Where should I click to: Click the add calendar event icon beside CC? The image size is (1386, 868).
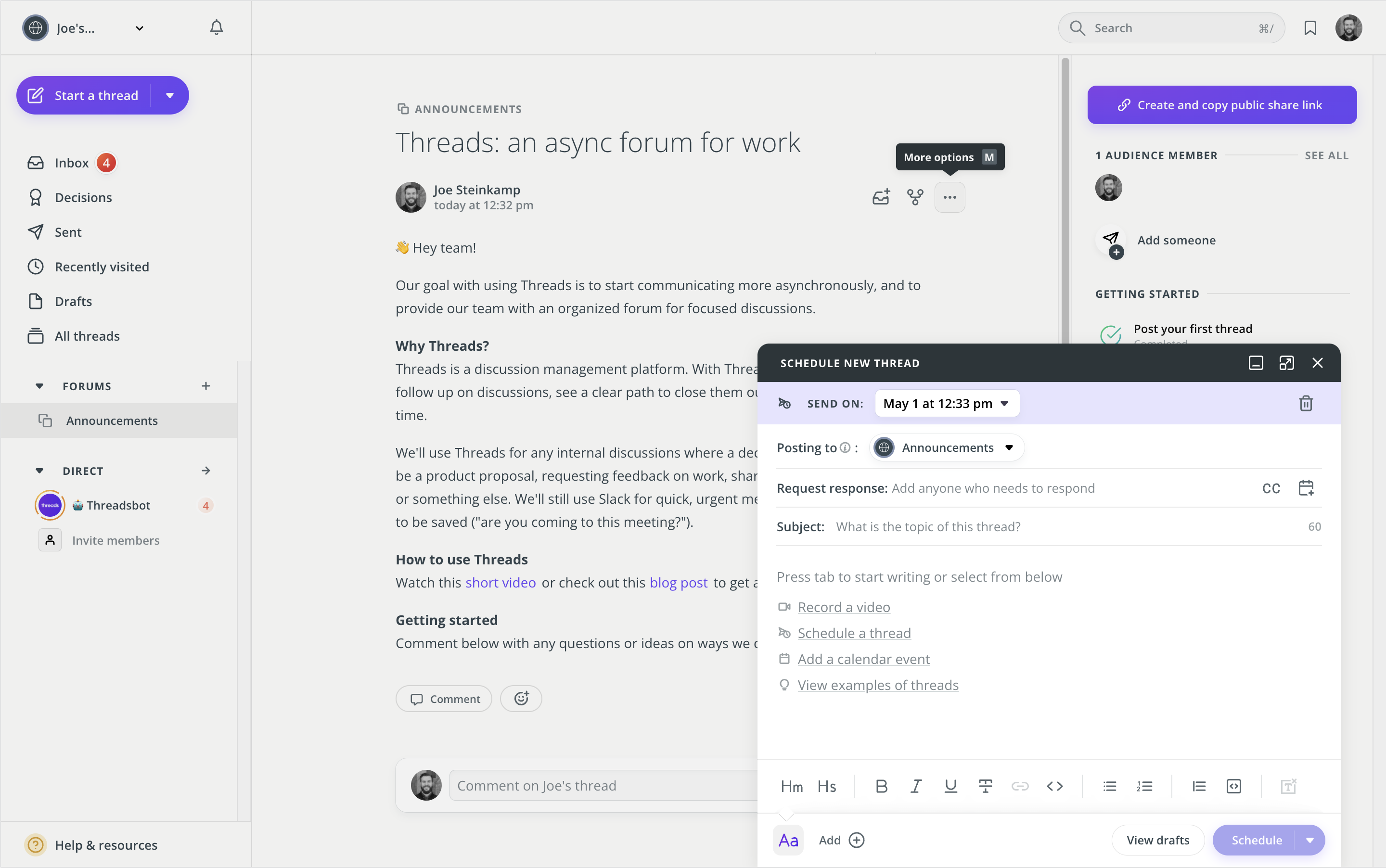click(1306, 488)
